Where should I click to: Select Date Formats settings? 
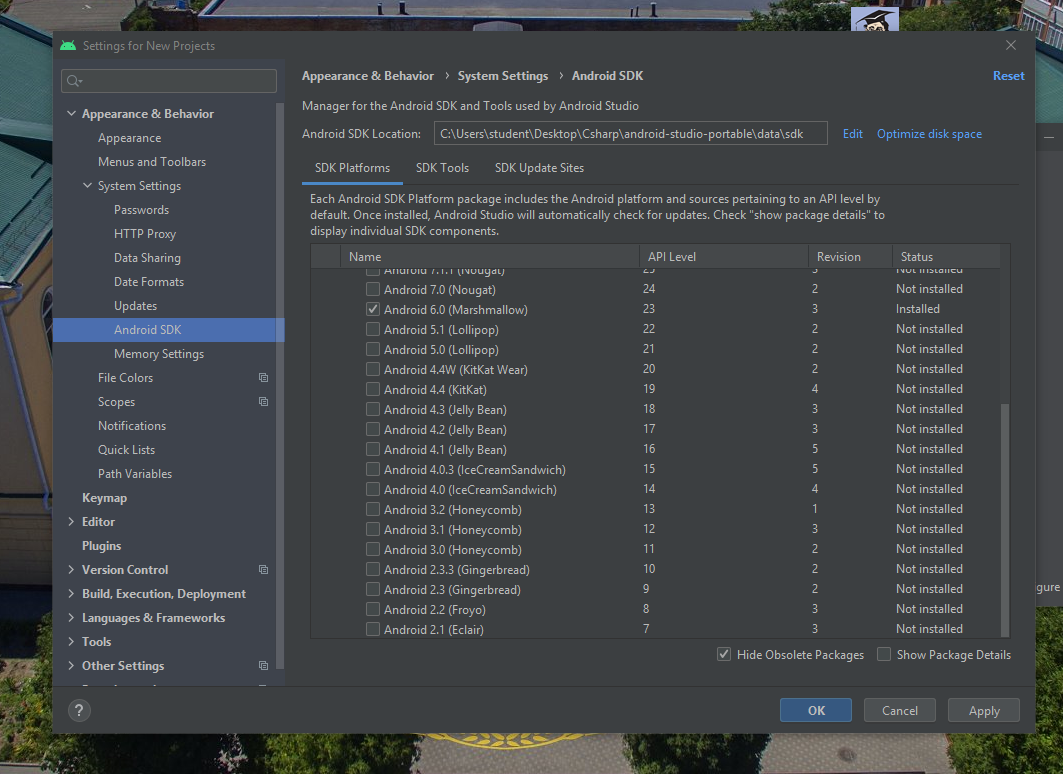pyautogui.click(x=149, y=281)
